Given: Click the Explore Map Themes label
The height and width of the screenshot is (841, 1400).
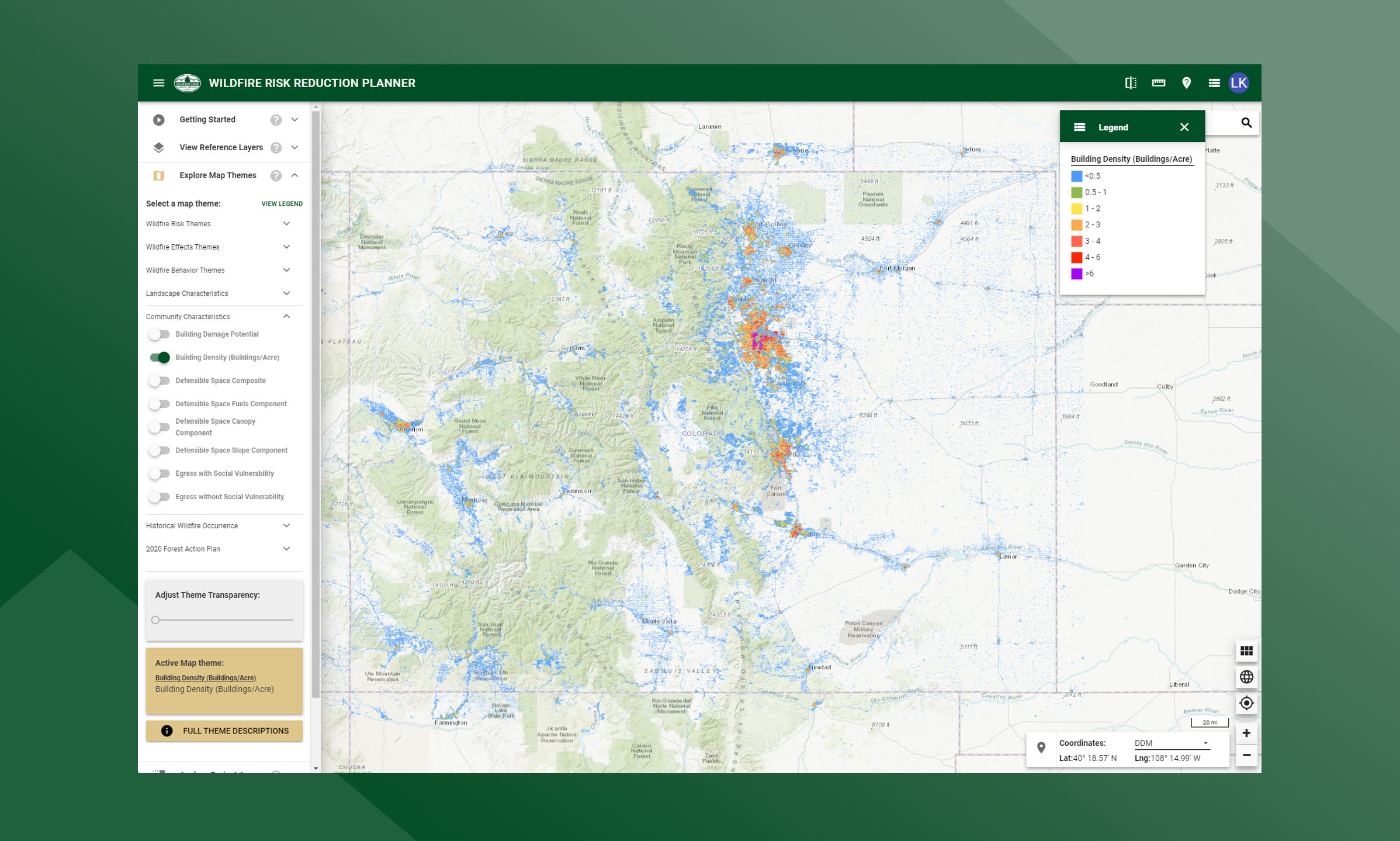Looking at the screenshot, I should [x=218, y=175].
